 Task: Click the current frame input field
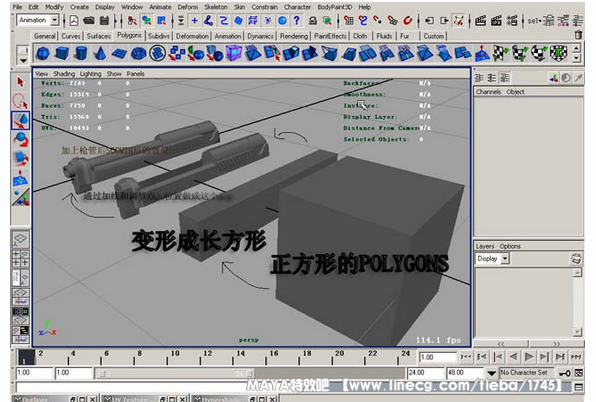pos(438,357)
